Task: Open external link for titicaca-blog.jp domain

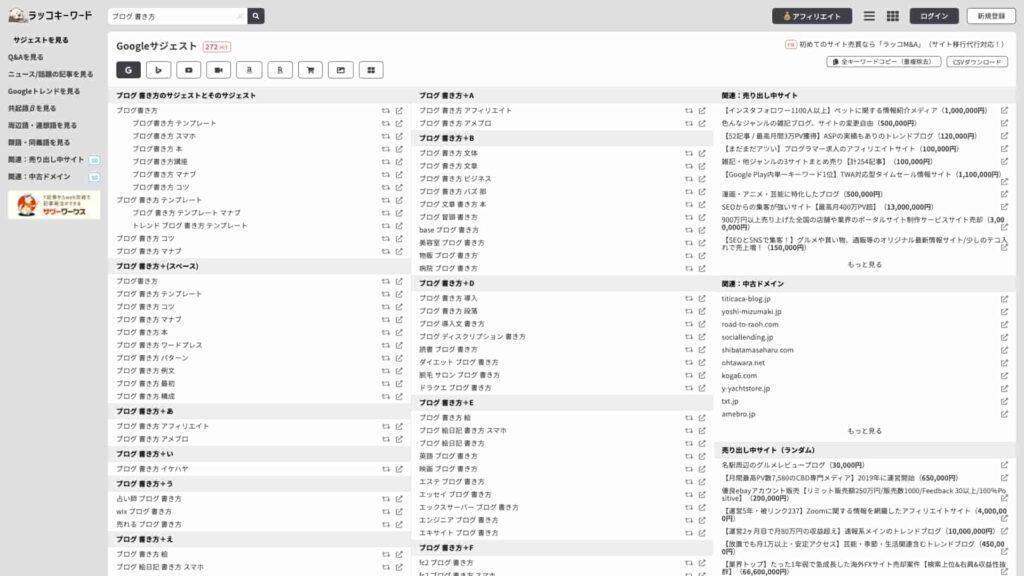Action: 1004,299
